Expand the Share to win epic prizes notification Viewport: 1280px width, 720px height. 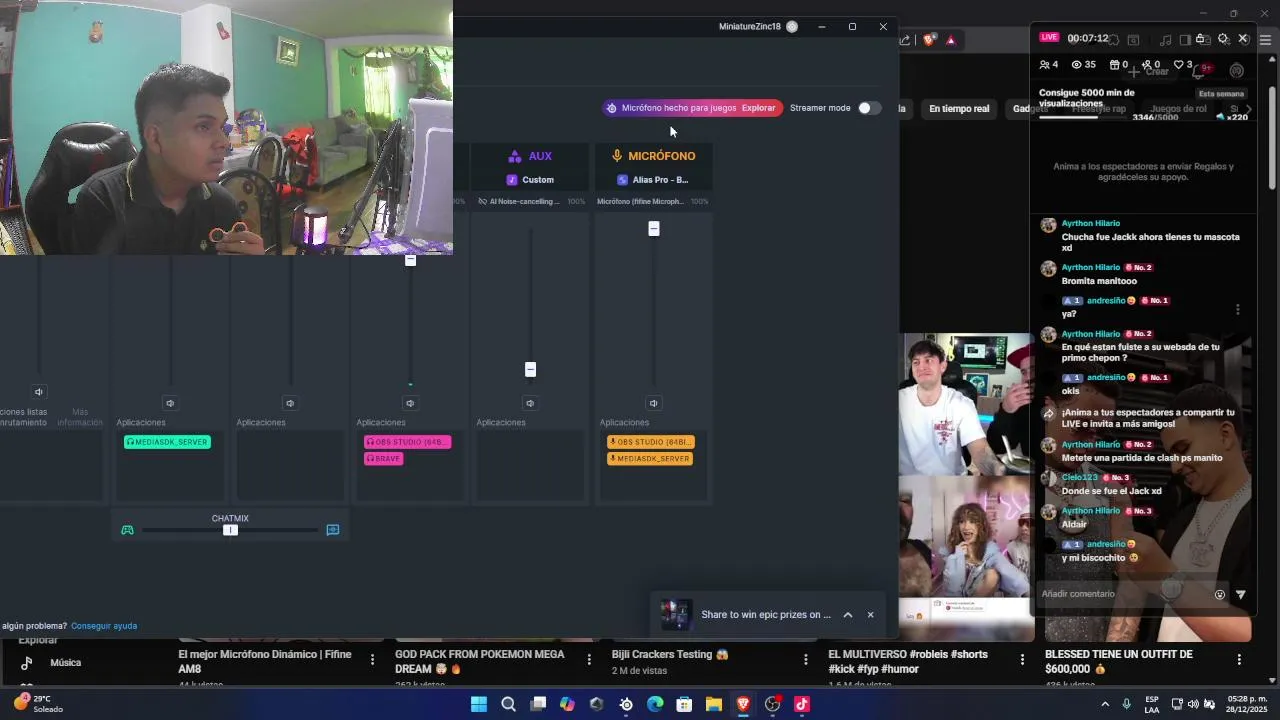847,615
